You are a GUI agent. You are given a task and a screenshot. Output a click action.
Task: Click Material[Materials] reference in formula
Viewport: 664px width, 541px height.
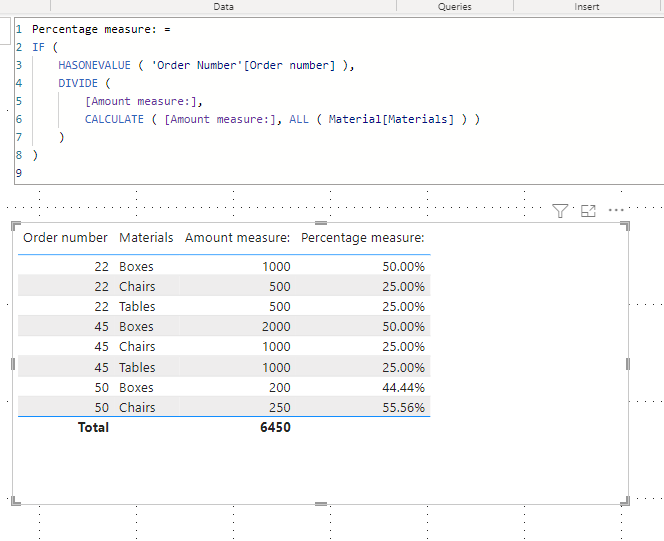[391, 119]
